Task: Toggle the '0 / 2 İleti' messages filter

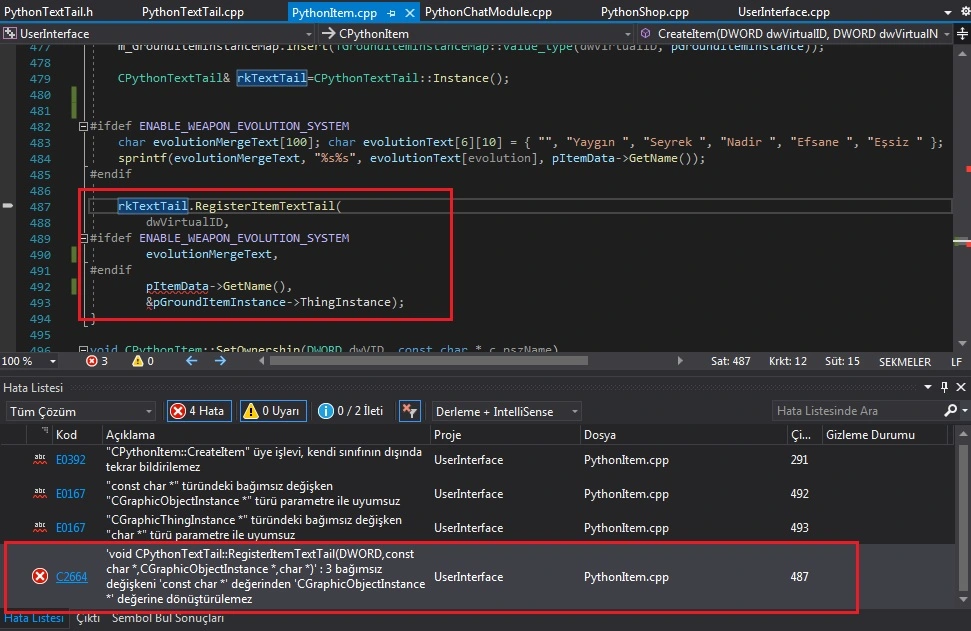Action: pos(352,411)
